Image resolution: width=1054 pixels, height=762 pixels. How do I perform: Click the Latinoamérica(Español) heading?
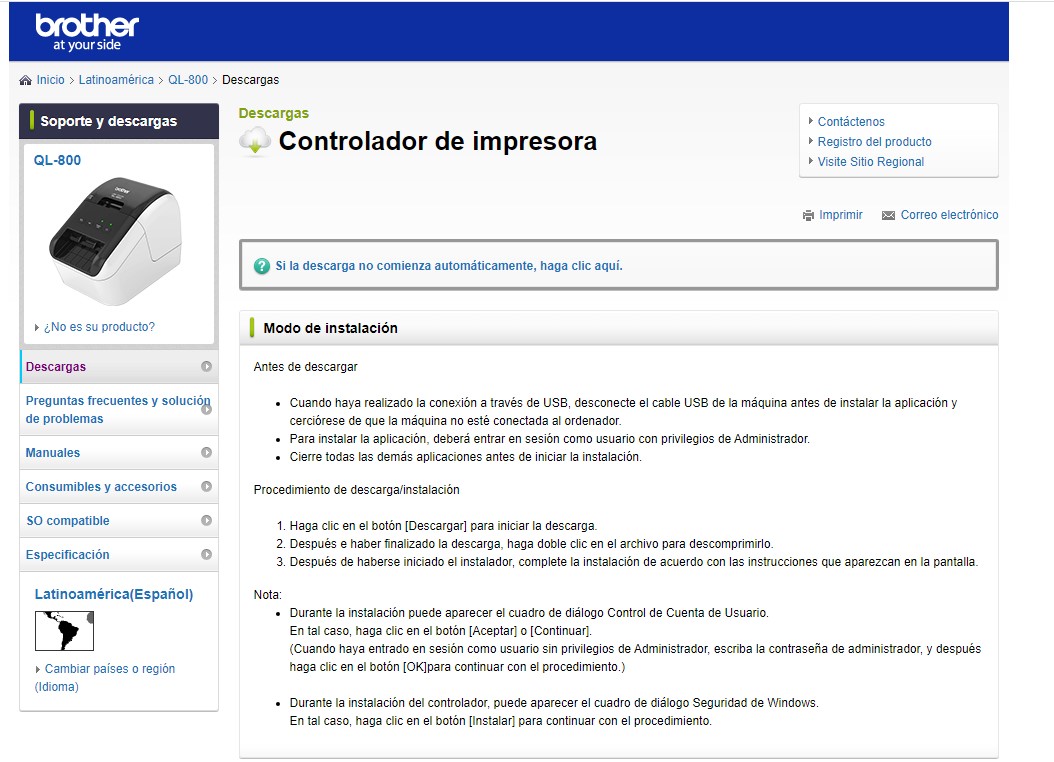point(114,595)
